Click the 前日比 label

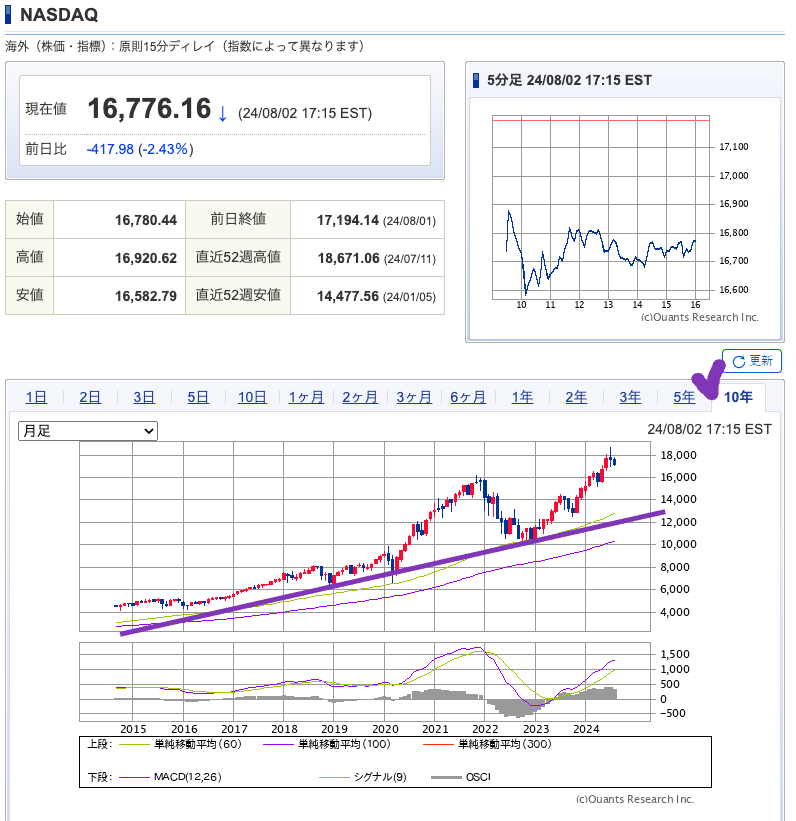coord(46,149)
